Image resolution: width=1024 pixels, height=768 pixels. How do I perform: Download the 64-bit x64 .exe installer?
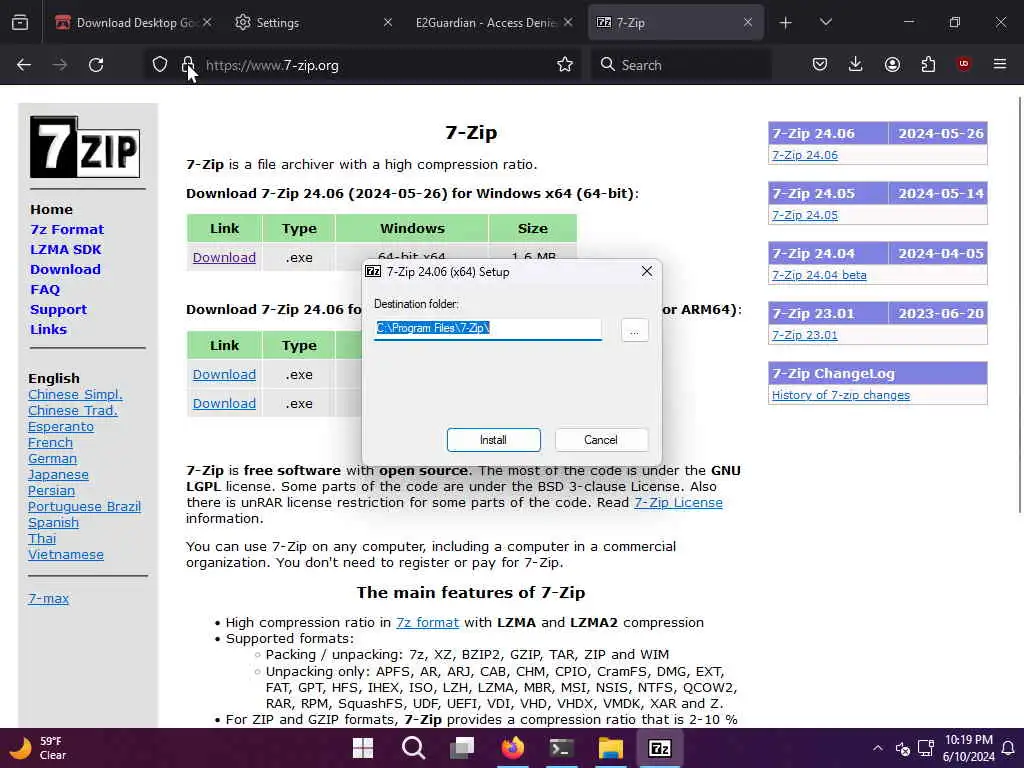[x=224, y=257]
